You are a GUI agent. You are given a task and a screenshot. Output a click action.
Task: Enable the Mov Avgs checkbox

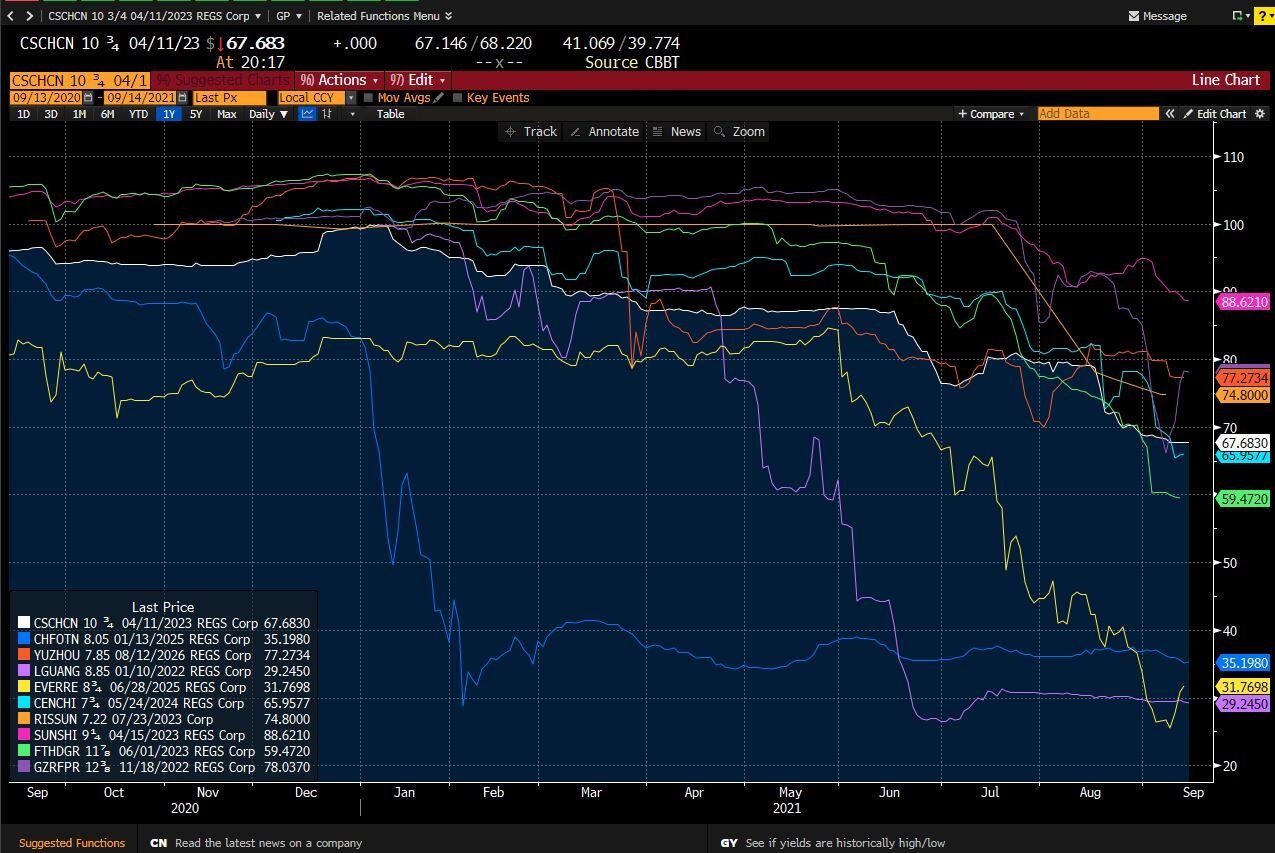tap(369, 98)
